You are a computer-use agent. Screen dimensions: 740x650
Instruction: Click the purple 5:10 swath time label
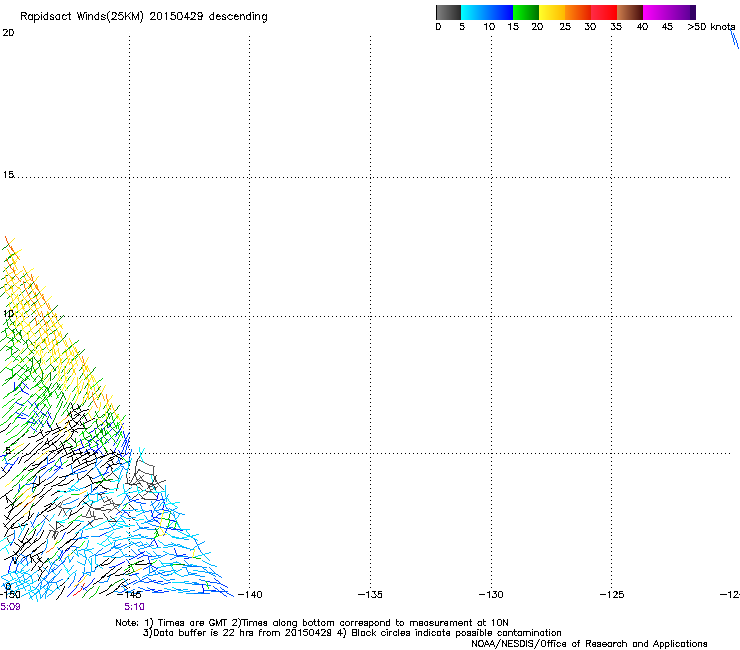tap(135, 607)
